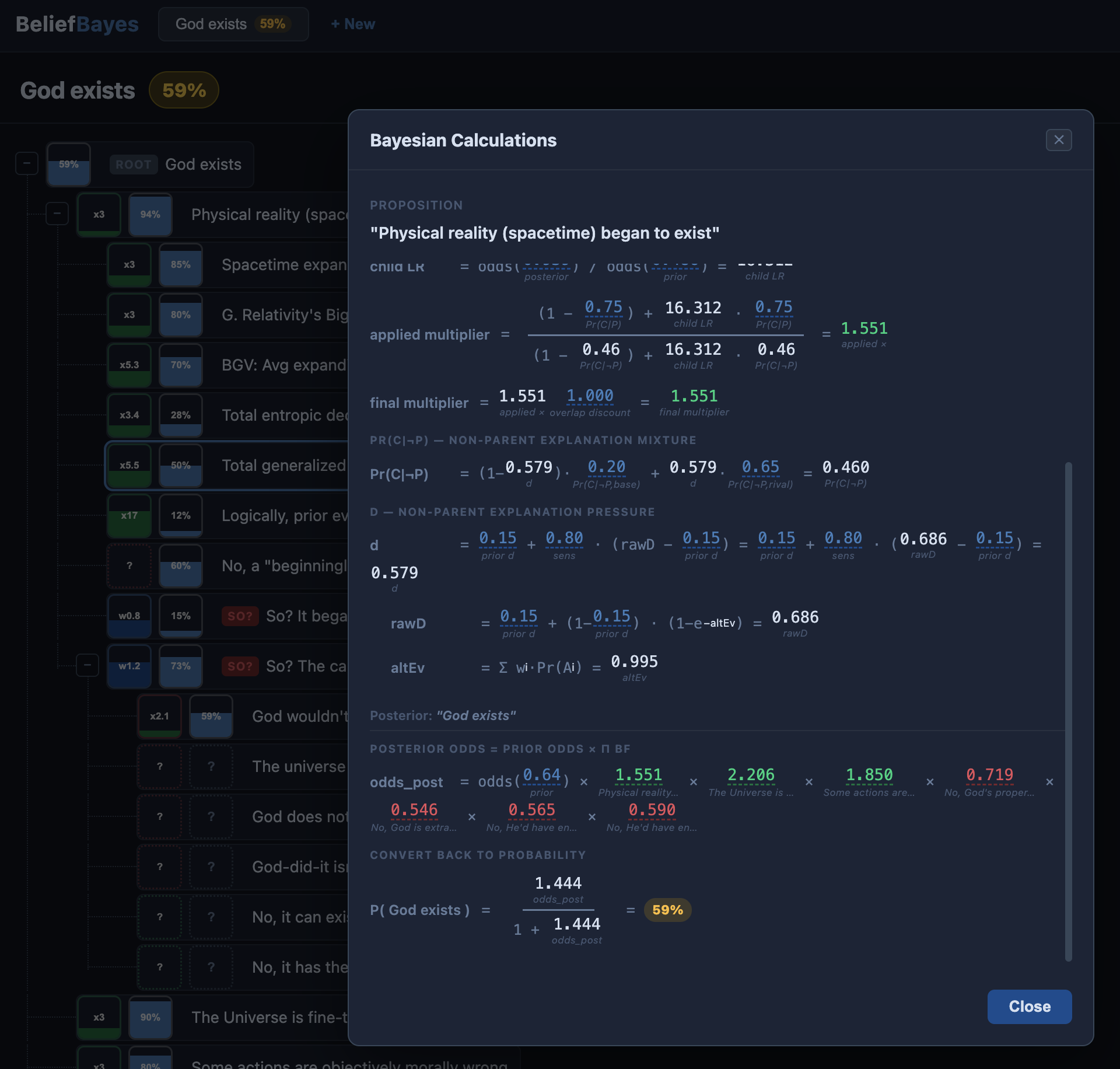Edit the 0.20 Pr(C|¬P,base) value
This screenshot has width=1120, height=1069.
tap(606, 467)
